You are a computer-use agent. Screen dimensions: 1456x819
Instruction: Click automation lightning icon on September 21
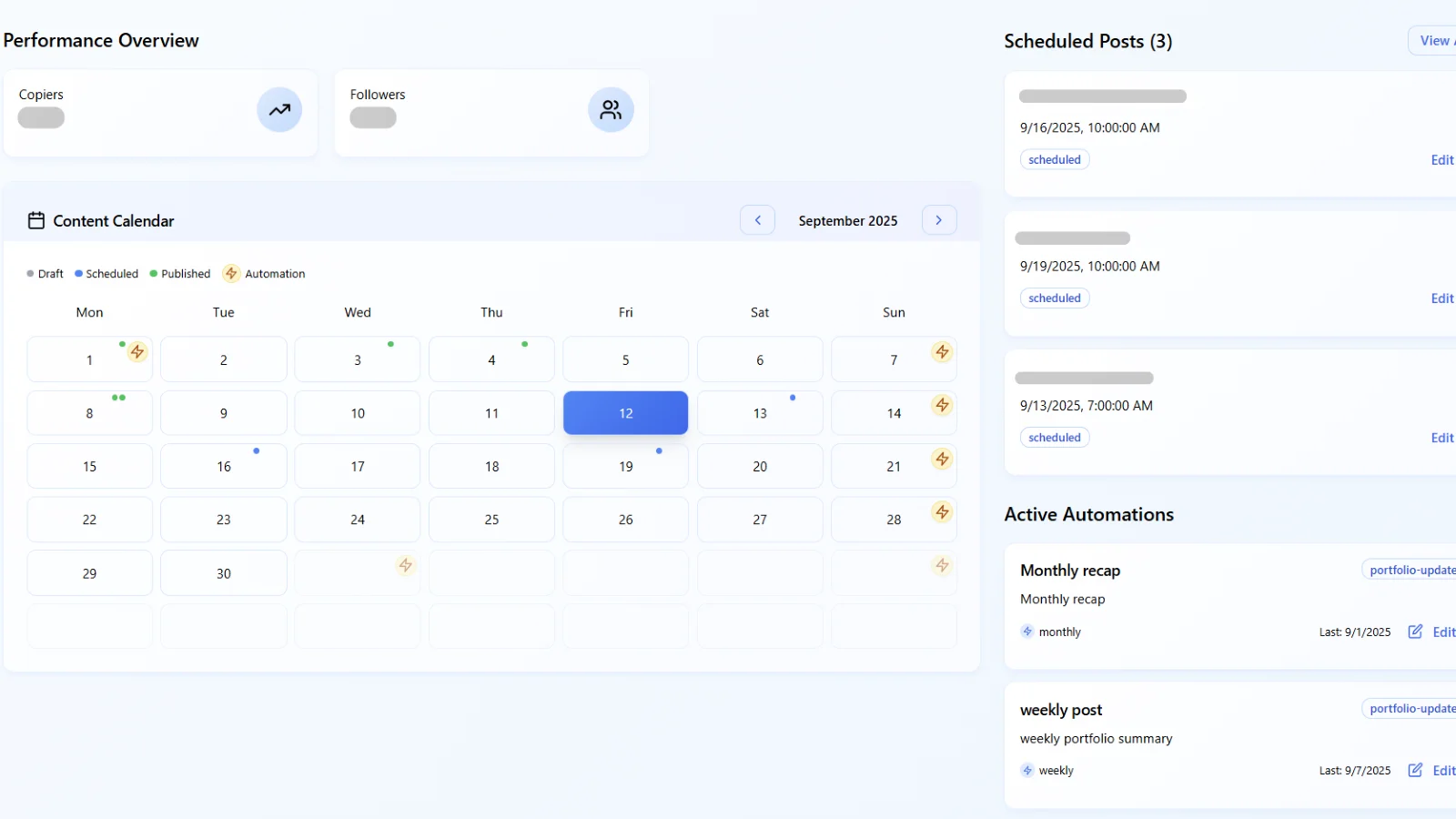coord(942,459)
